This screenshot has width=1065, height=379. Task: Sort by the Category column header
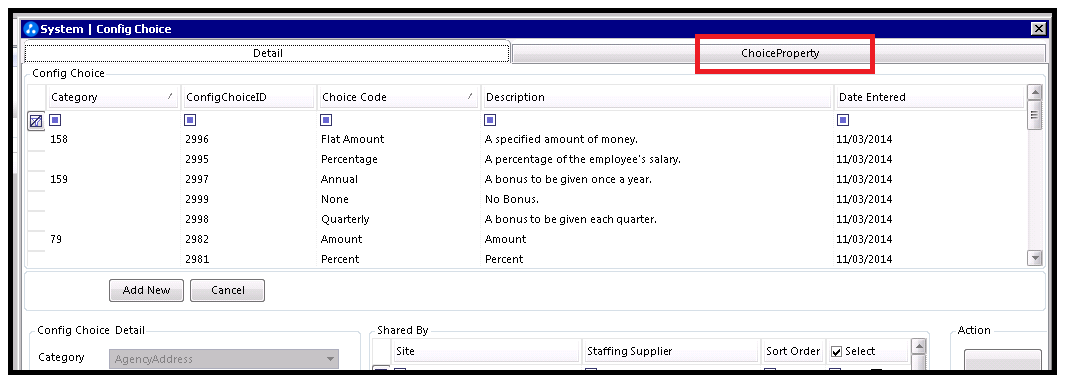(113, 97)
